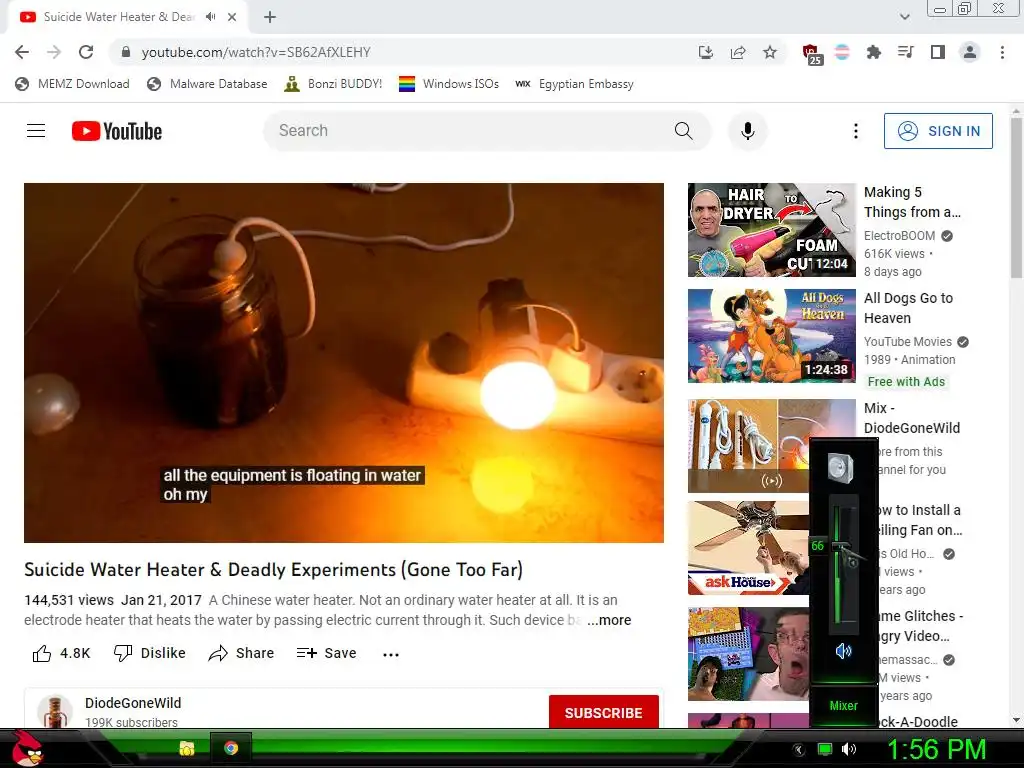Screen dimensions: 1024x768
Task: Save the video to a playlist
Action: pos(326,653)
